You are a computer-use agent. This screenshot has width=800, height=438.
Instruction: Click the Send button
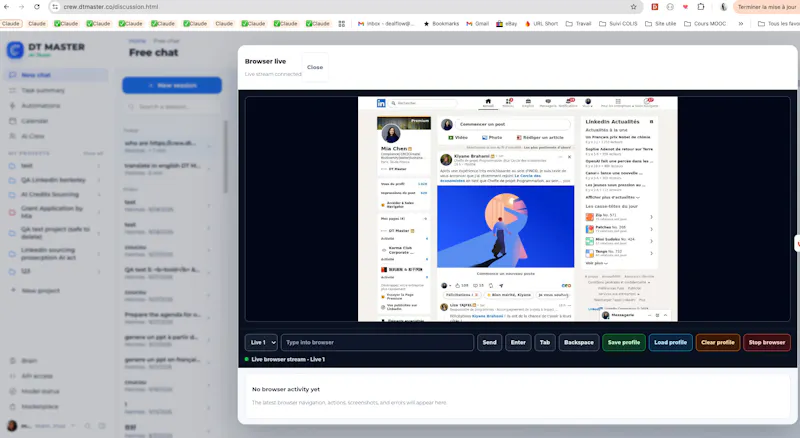point(489,343)
